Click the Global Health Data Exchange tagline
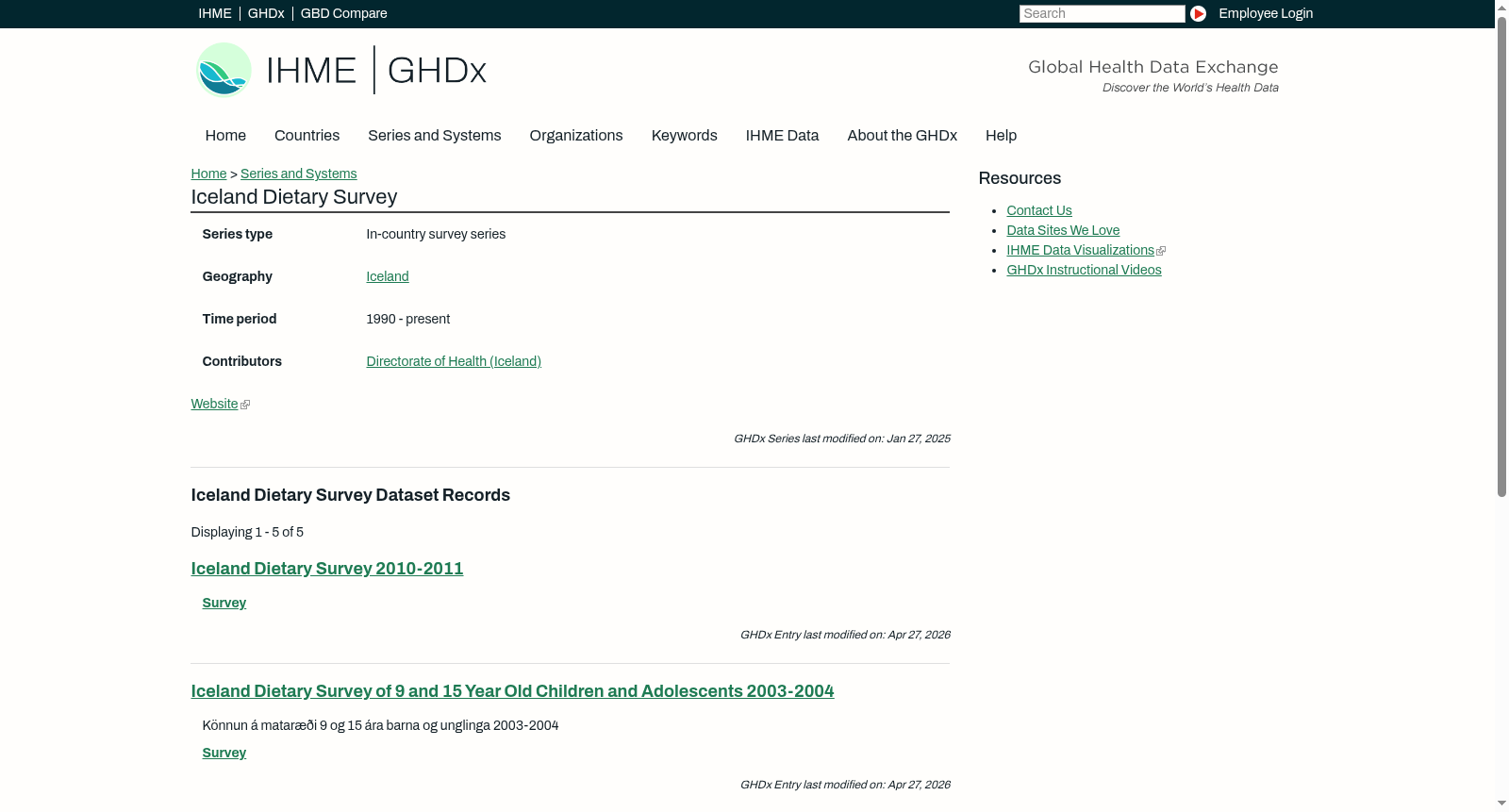Image resolution: width=1509 pixels, height=812 pixels. tap(1153, 67)
